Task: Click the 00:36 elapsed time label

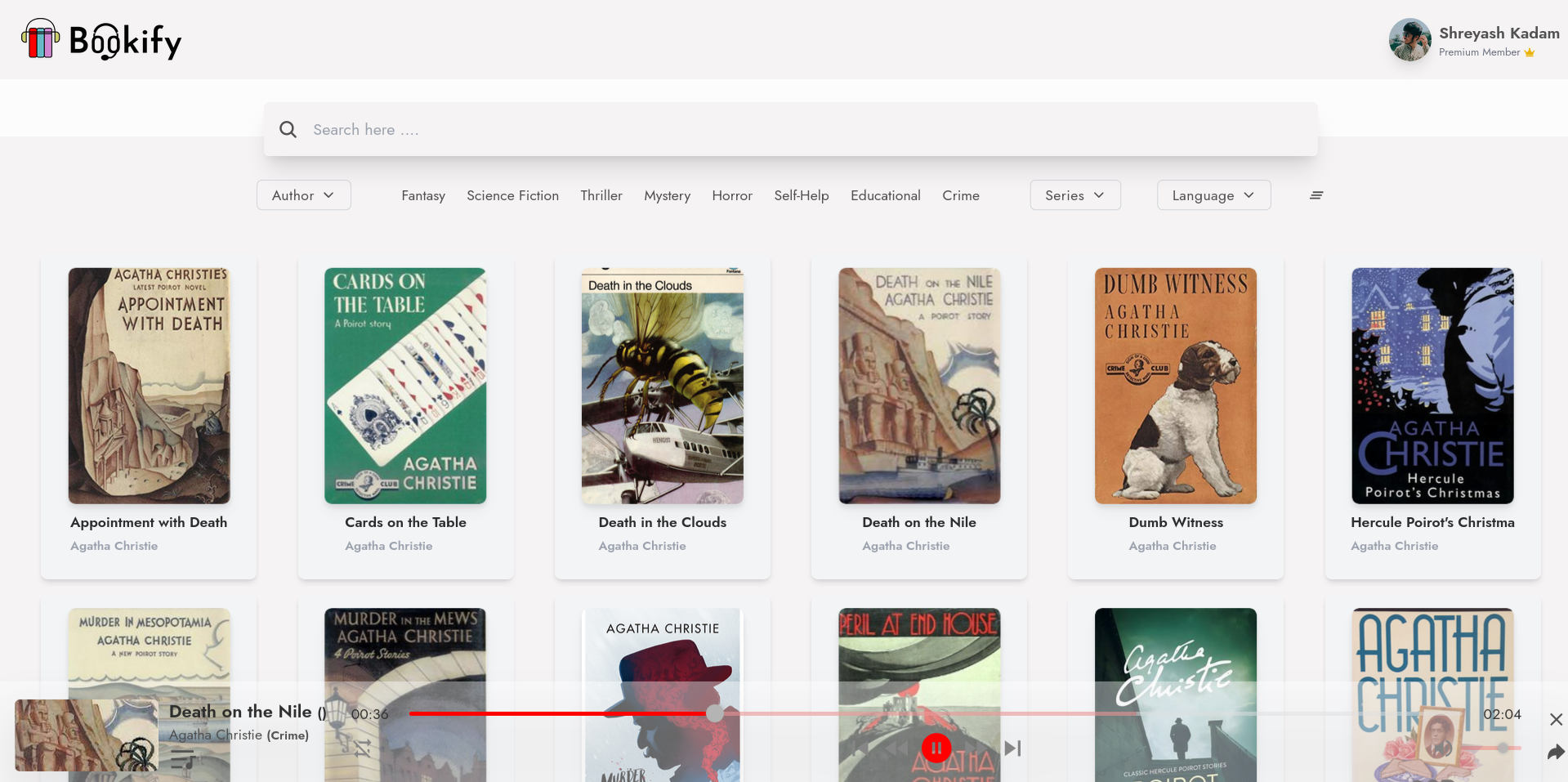Action: (x=370, y=714)
